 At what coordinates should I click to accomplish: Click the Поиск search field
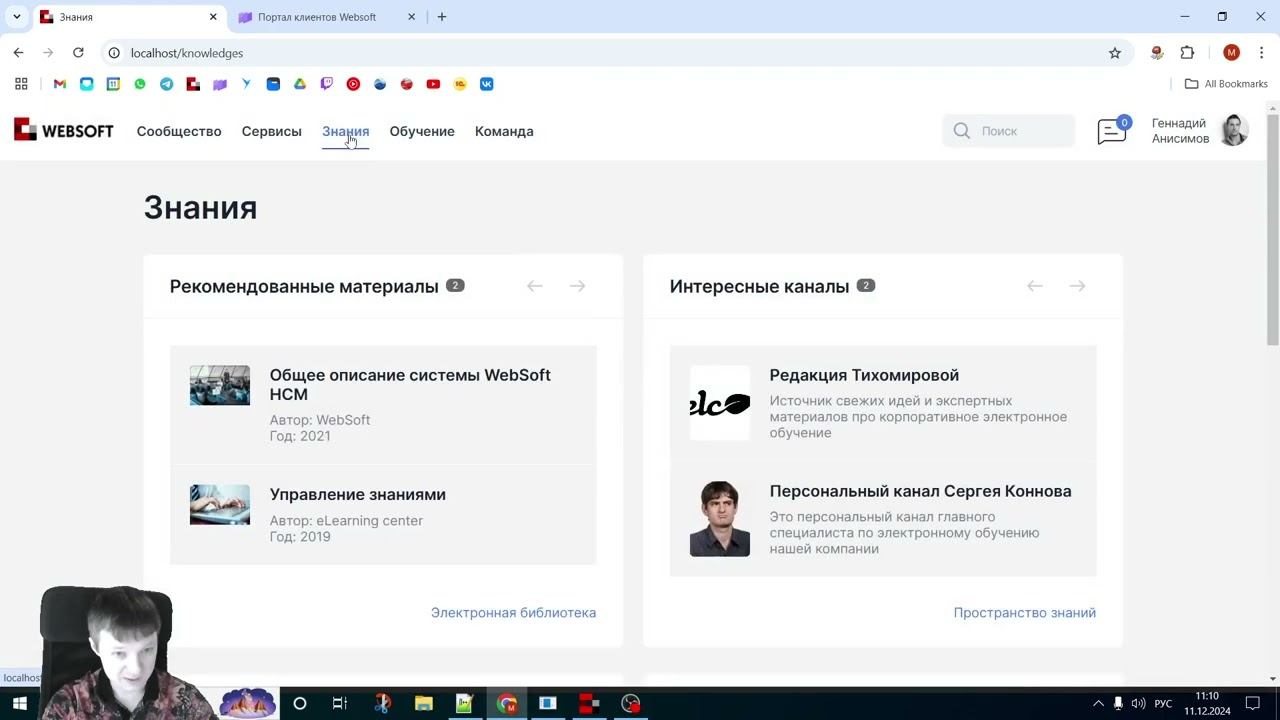tap(1009, 131)
